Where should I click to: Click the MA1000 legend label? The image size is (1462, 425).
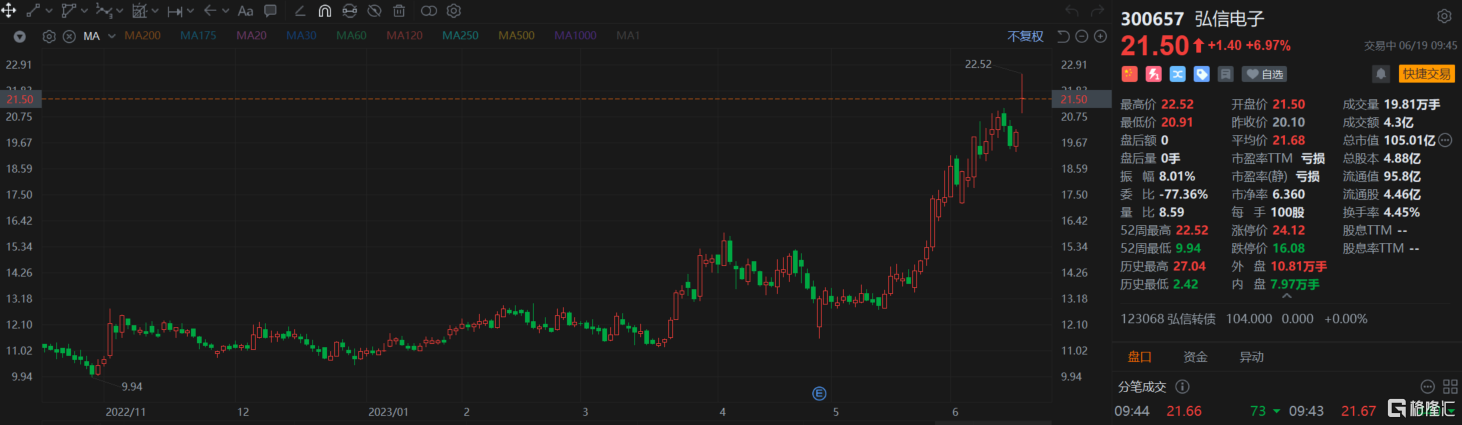click(x=576, y=36)
